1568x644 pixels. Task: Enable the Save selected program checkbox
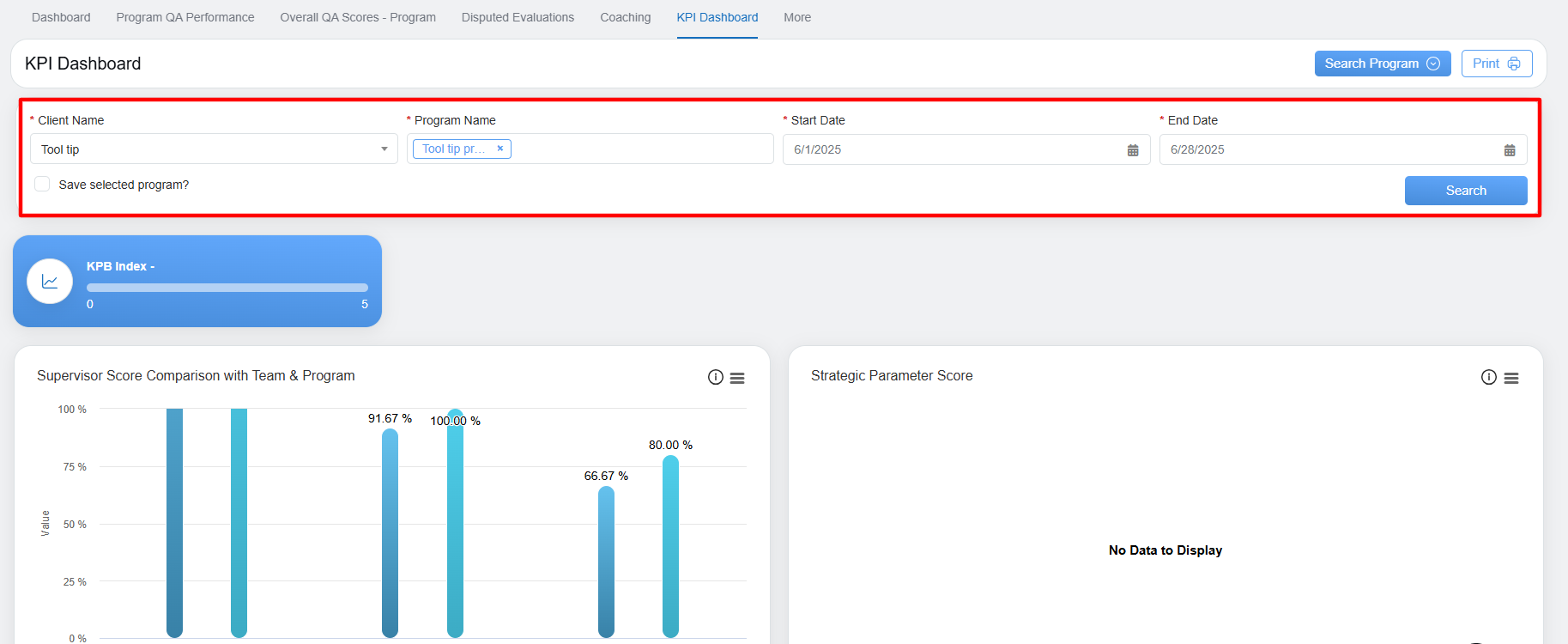(x=42, y=184)
